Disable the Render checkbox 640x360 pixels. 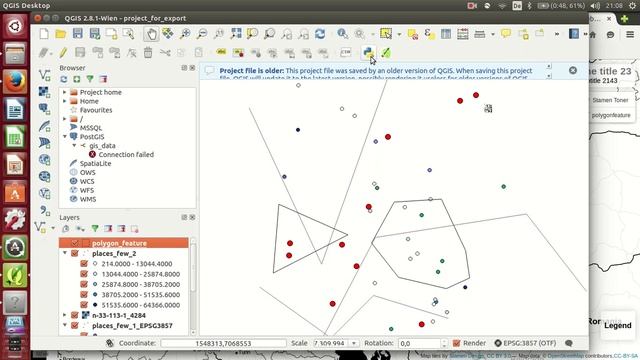pyautogui.click(x=457, y=343)
